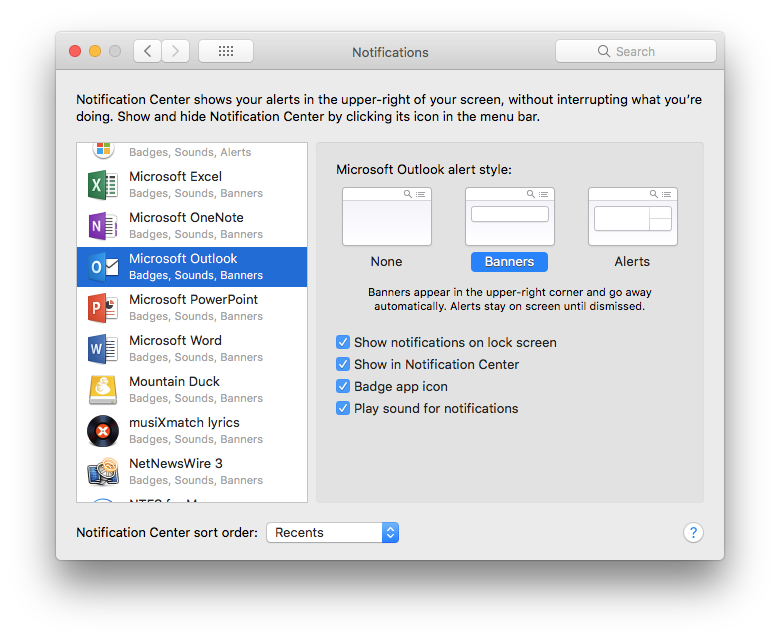Screen dimensions: 780x640
Task: Click the Microsoft Excel app icon
Action: [x=102, y=185]
